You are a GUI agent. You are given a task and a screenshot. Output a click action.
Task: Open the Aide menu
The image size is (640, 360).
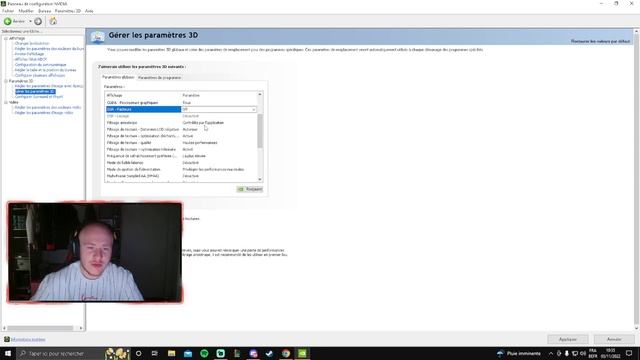point(89,11)
